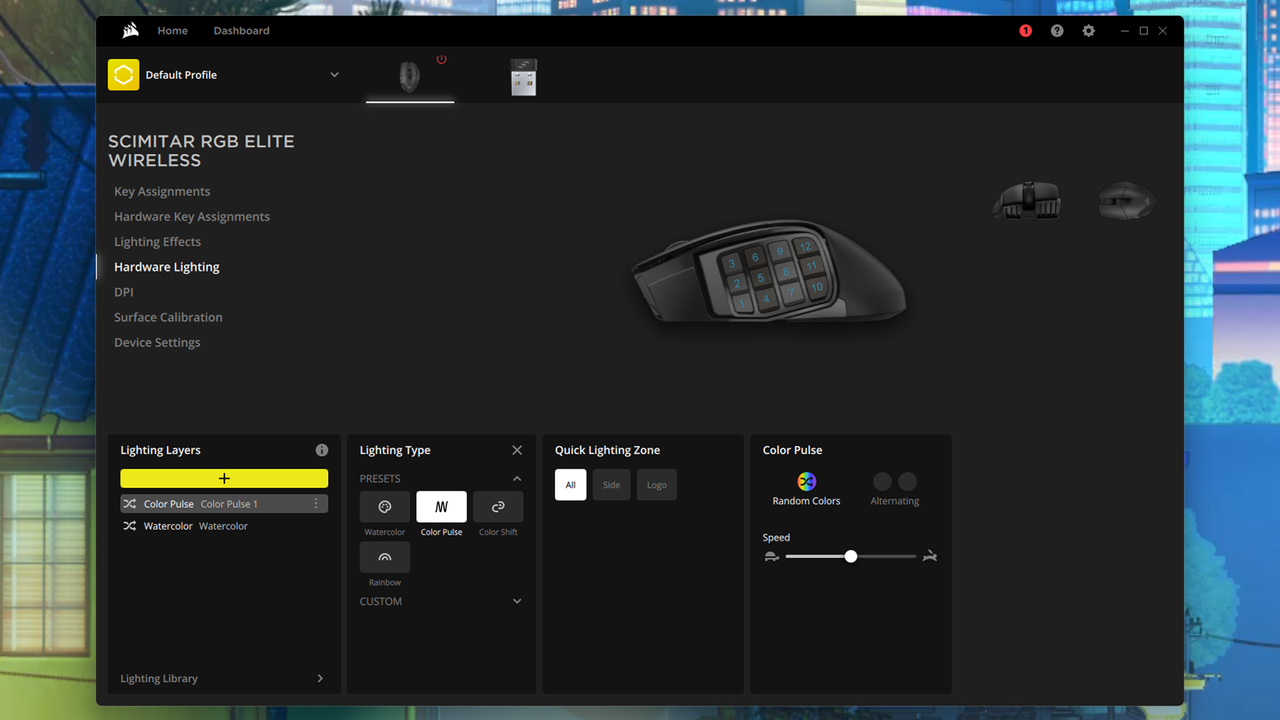Click the Quick Lighting Zone heading

tap(607, 450)
